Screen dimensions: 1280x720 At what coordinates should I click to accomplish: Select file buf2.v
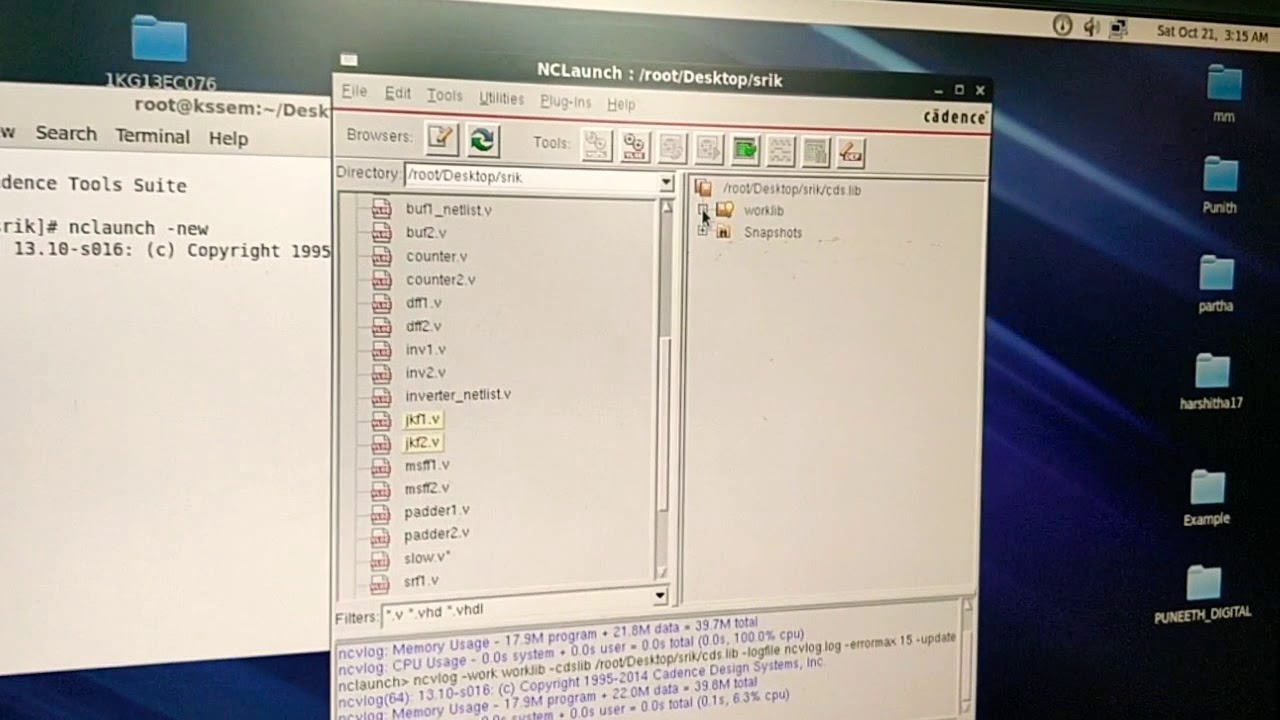[x=426, y=233]
